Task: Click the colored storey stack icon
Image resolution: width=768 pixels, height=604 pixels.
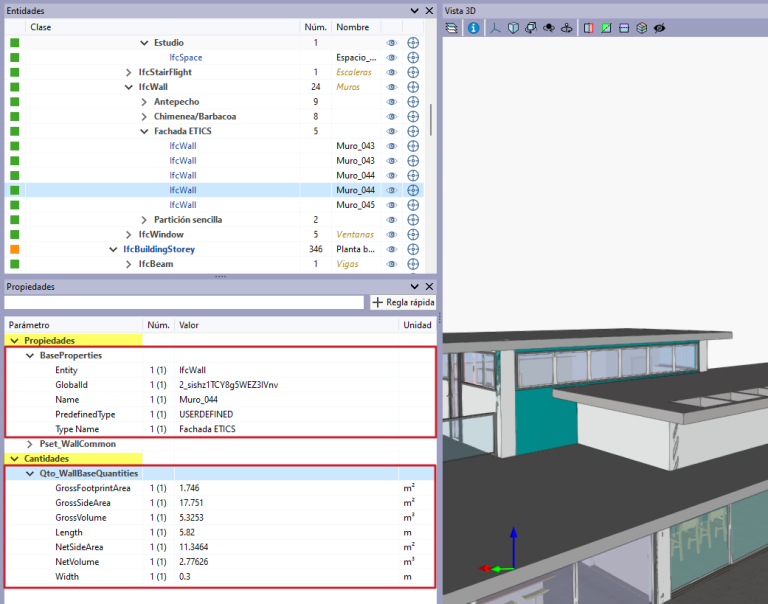Action: tap(642, 28)
